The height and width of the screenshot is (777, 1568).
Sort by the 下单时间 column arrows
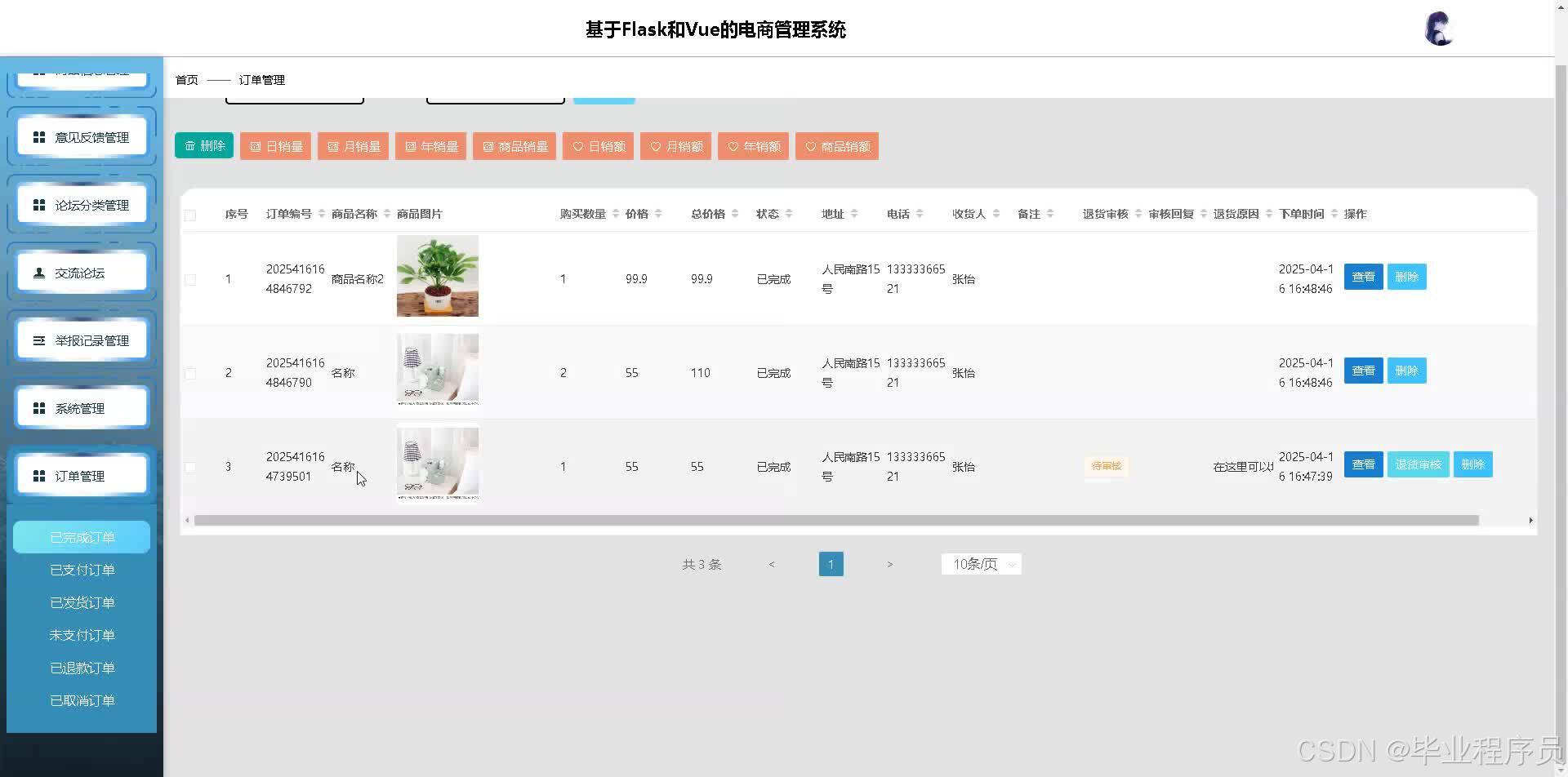pos(1334,214)
